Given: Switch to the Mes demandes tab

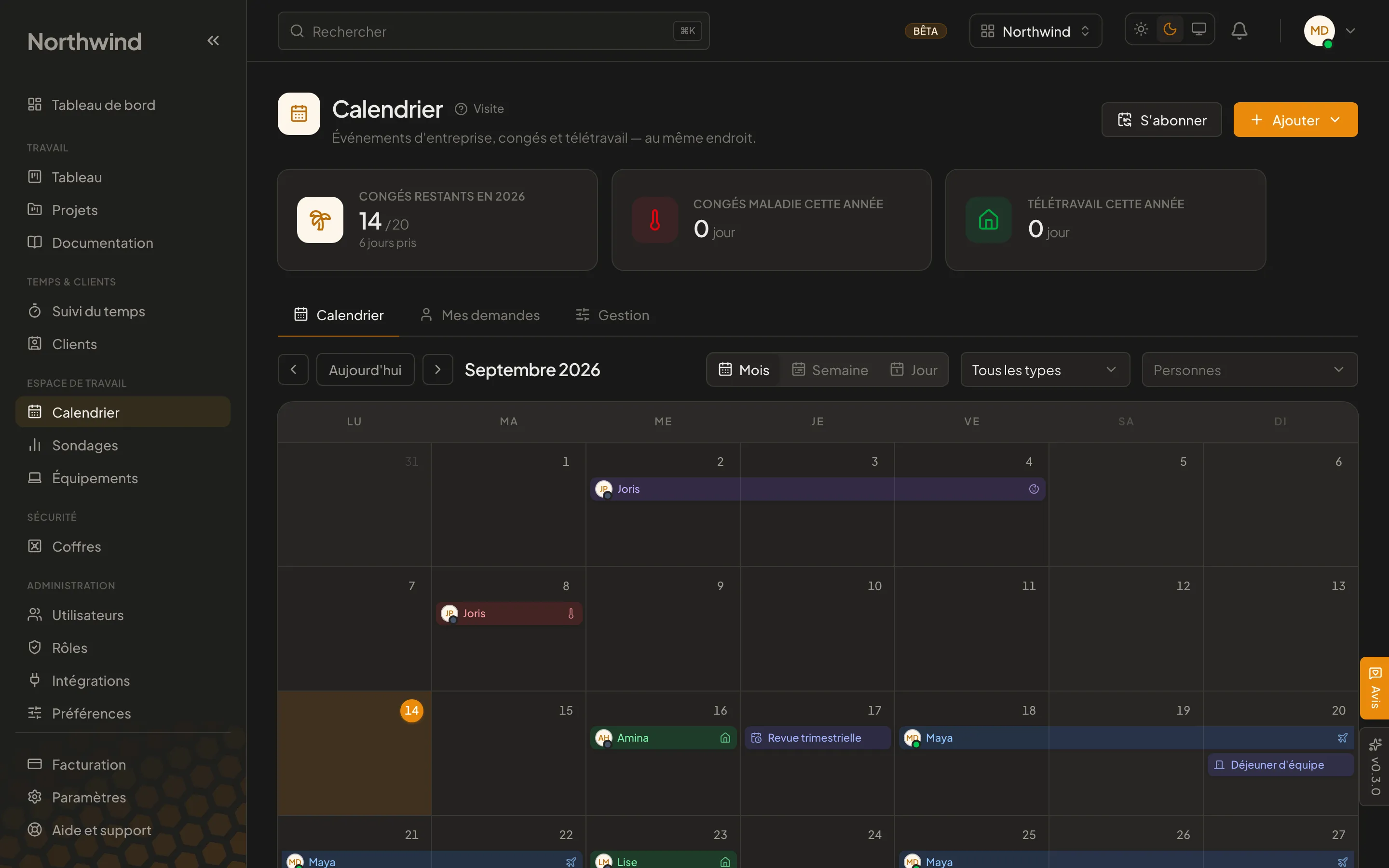Looking at the screenshot, I should pos(480,315).
